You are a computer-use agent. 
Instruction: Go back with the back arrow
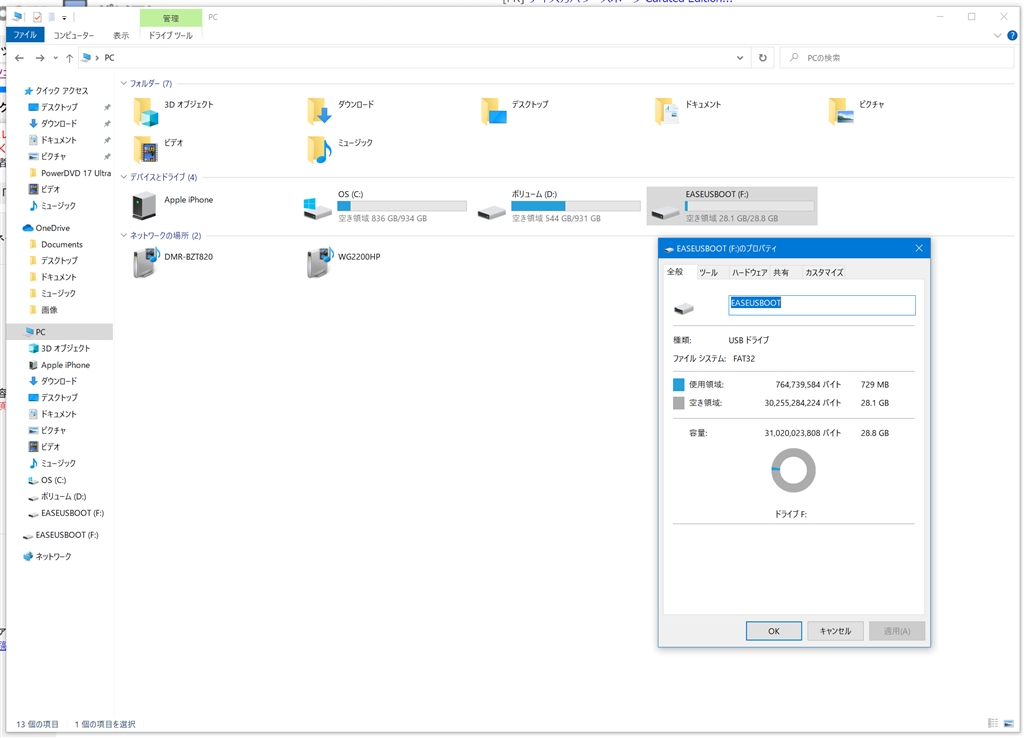(20, 58)
